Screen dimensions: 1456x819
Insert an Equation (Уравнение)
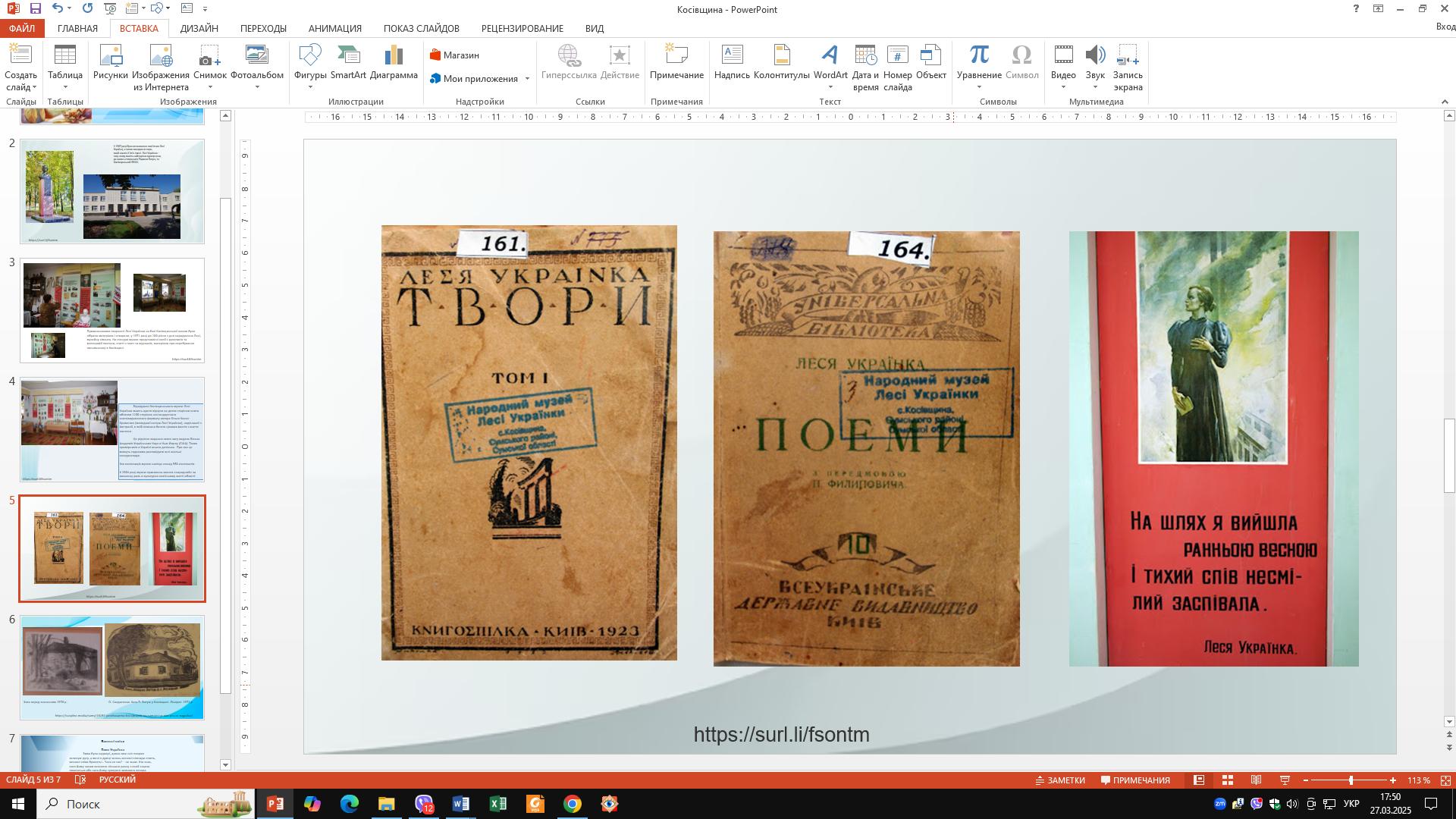(979, 67)
